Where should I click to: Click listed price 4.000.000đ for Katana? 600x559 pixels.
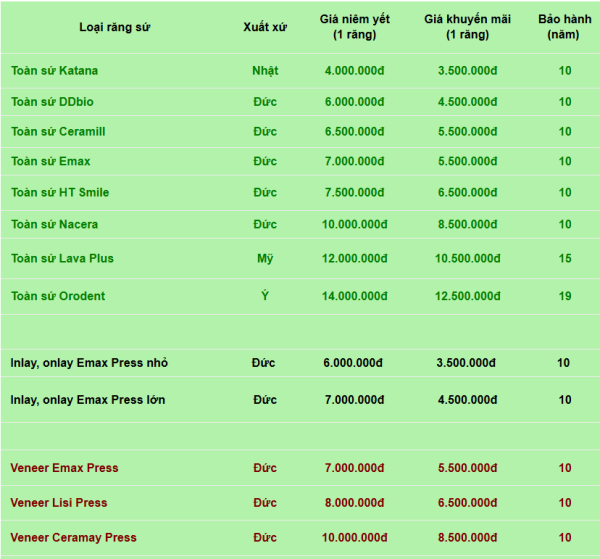point(354,71)
